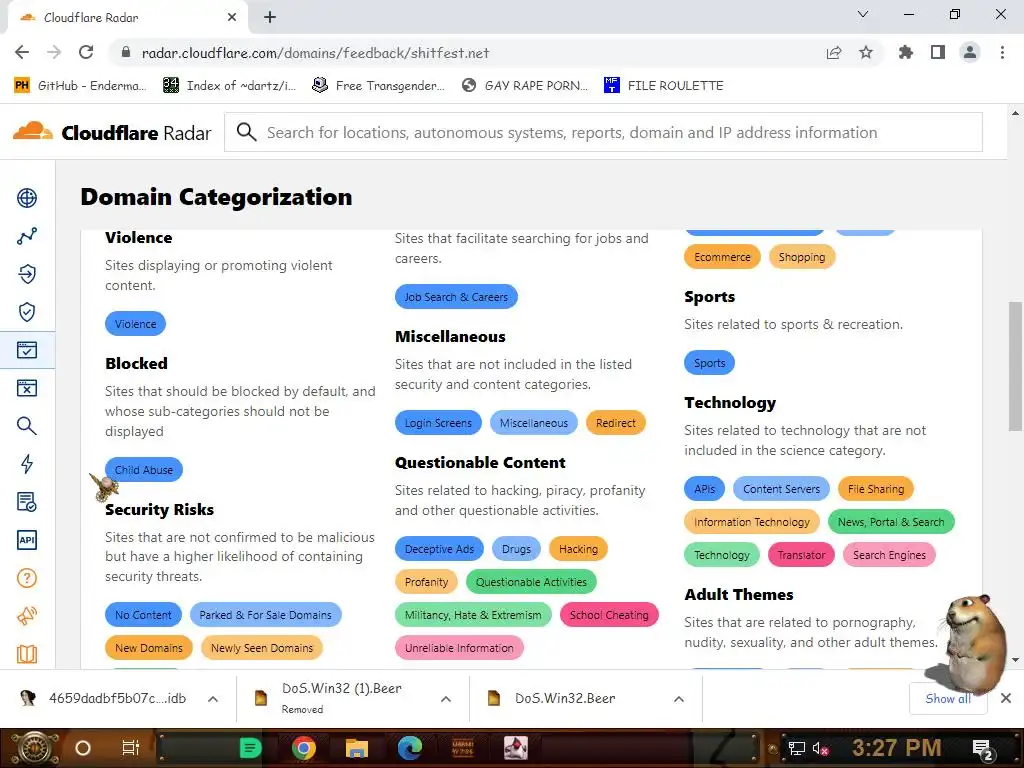Choose the Militancy, Hate & Extremism tag
Viewport: 1024px width, 768px height.
[473, 615]
